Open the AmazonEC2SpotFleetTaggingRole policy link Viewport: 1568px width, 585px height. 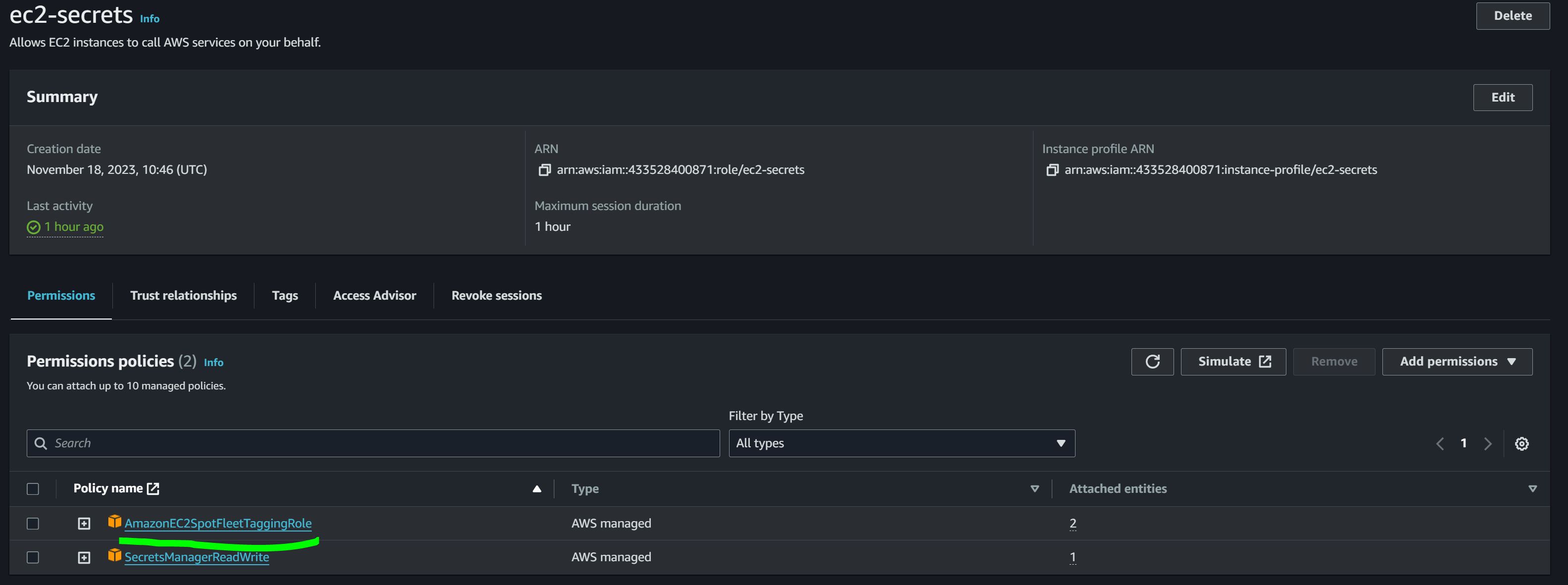point(218,524)
